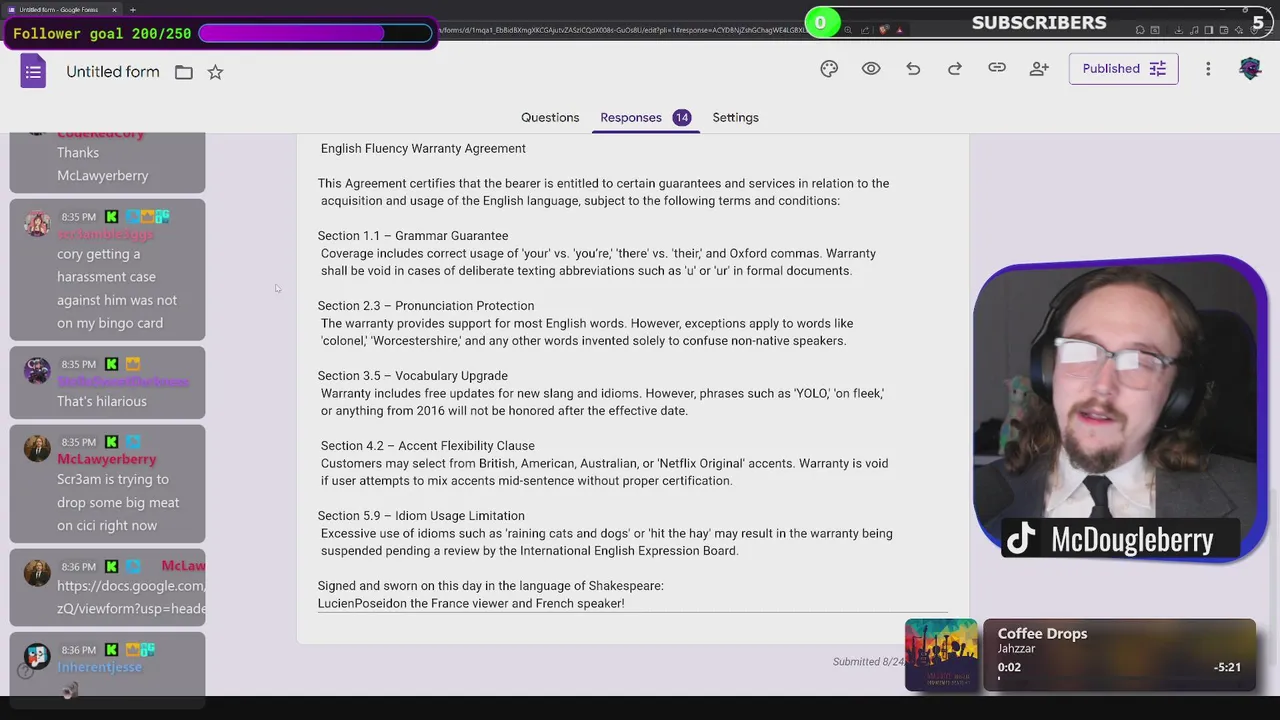The image size is (1280, 720).
Task: Click the Google Forms purple home icon
Action: click(x=33, y=71)
